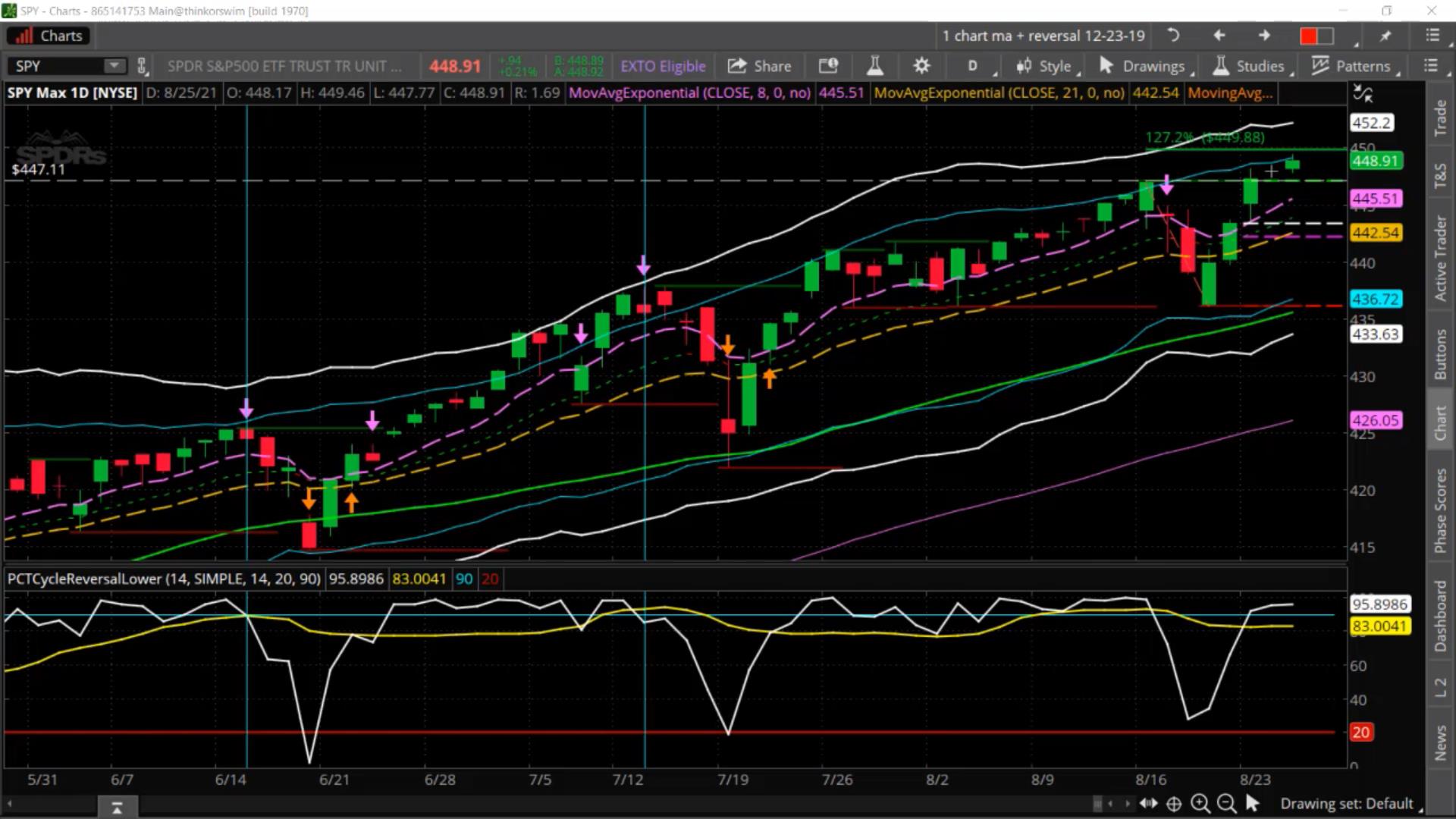Click the 7/19 date marker on time axis
Viewport: 1456px width, 819px height.
[733, 780]
